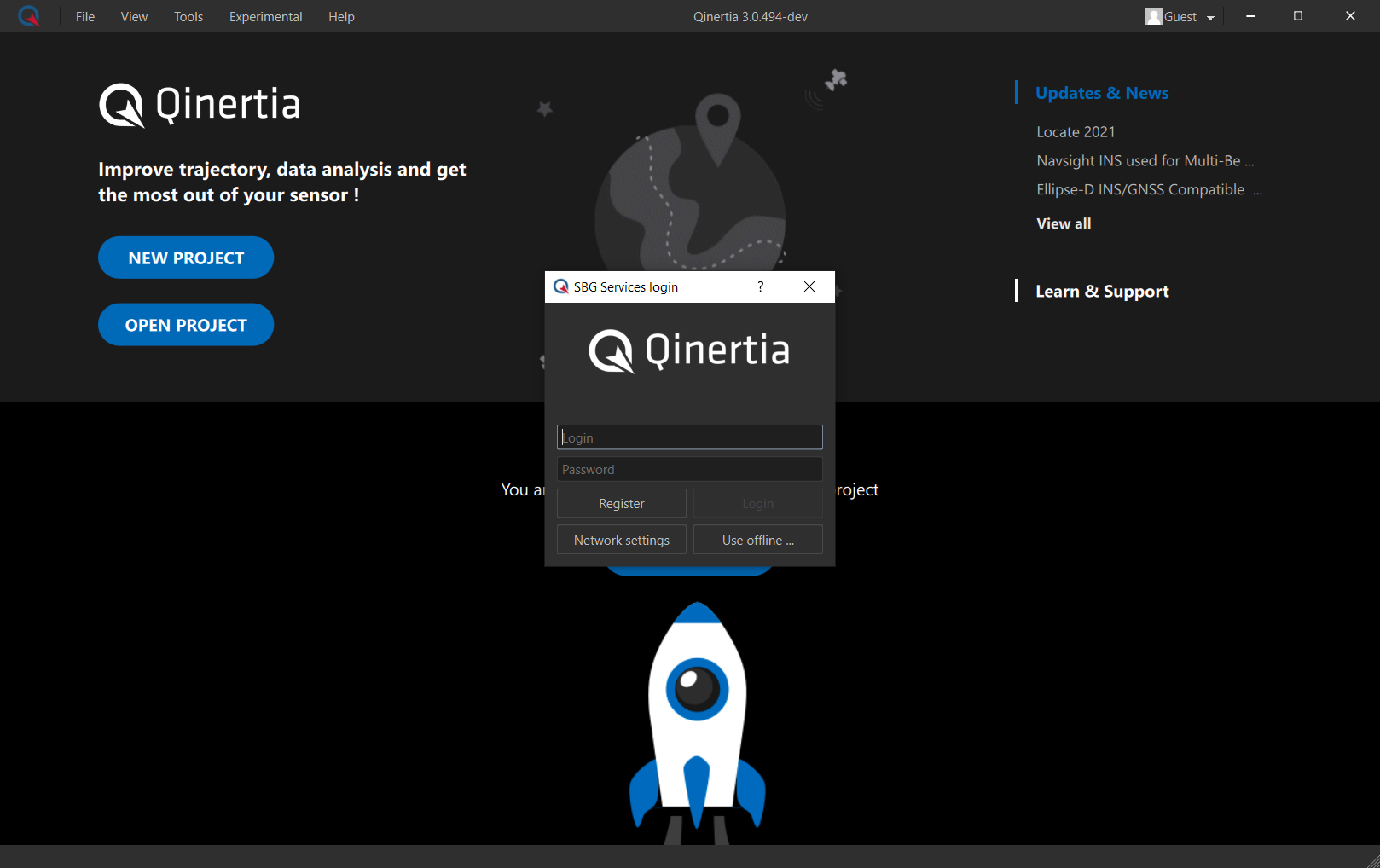Image resolution: width=1380 pixels, height=868 pixels.
Task: Open the Locate 2021 news item
Action: coord(1076,131)
